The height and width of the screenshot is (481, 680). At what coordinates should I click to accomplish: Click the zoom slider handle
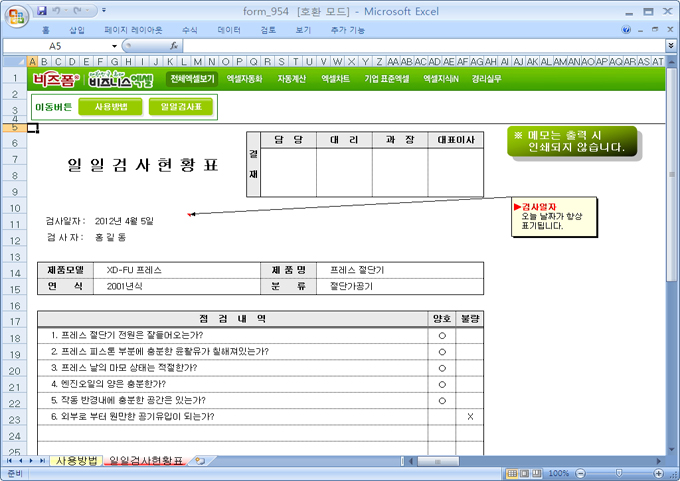619,473
